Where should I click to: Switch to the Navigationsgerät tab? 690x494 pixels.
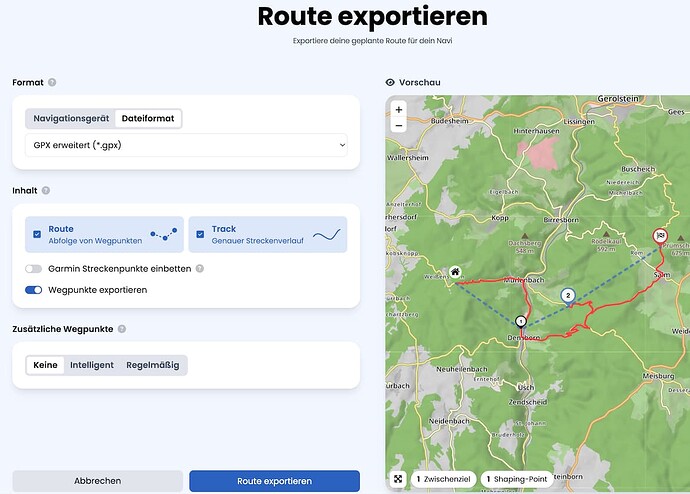(x=71, y=118)
